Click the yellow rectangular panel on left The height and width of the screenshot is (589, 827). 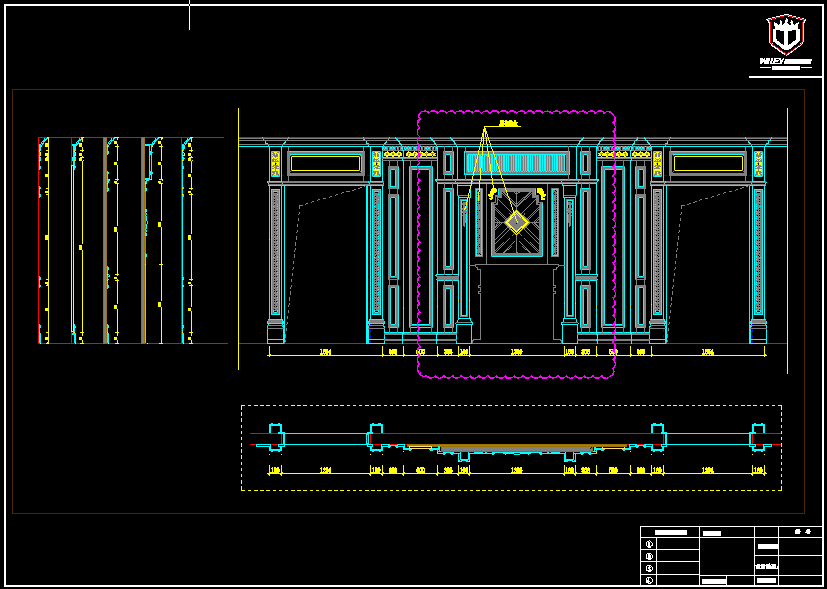coord(325,163)
